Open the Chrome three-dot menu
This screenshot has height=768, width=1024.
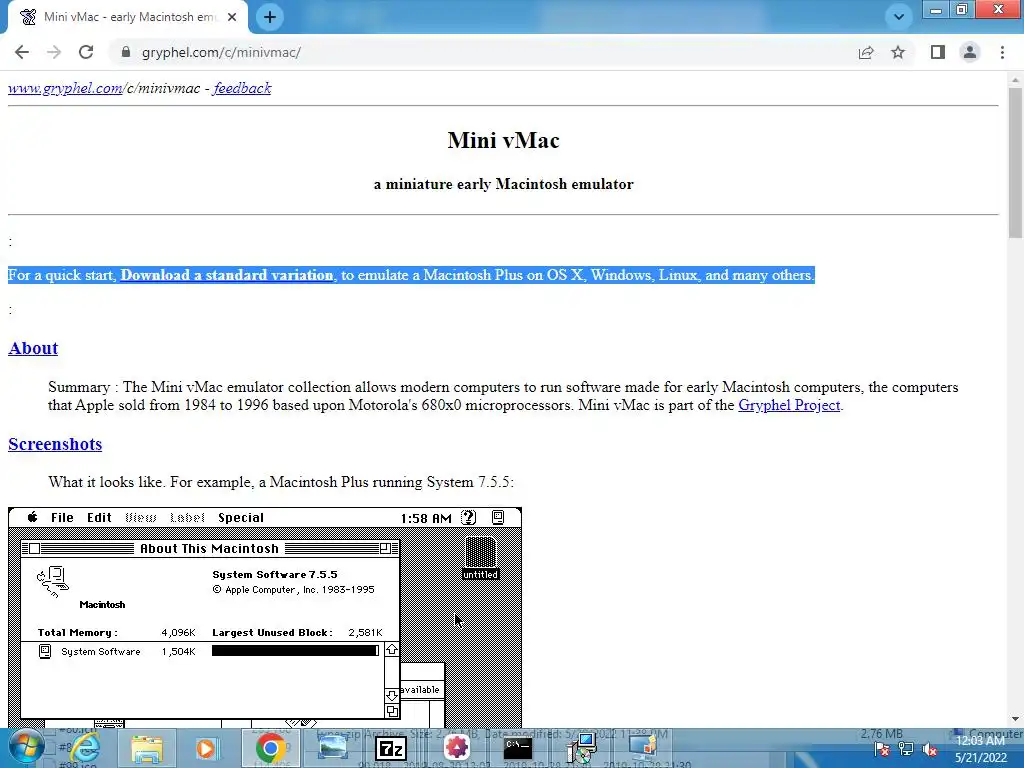[1002, 52]
